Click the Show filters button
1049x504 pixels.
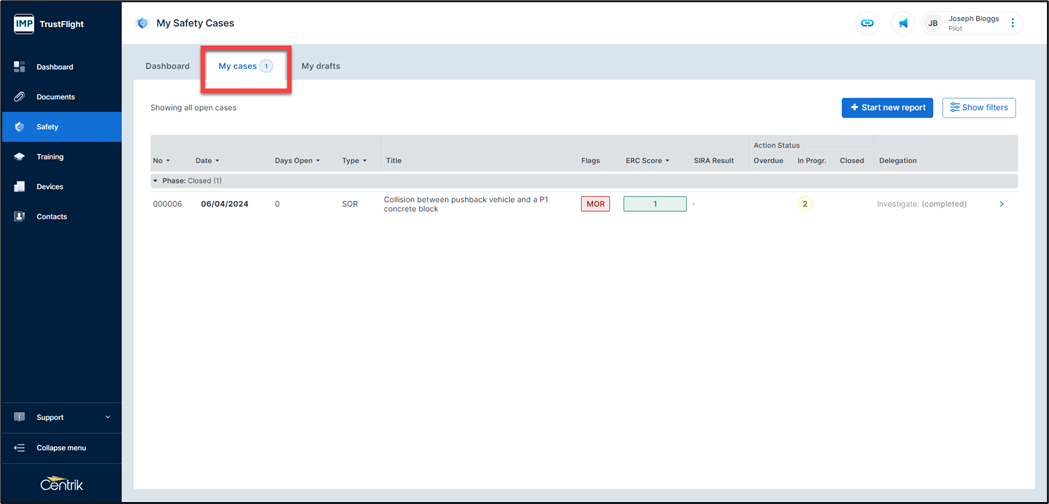979,108
